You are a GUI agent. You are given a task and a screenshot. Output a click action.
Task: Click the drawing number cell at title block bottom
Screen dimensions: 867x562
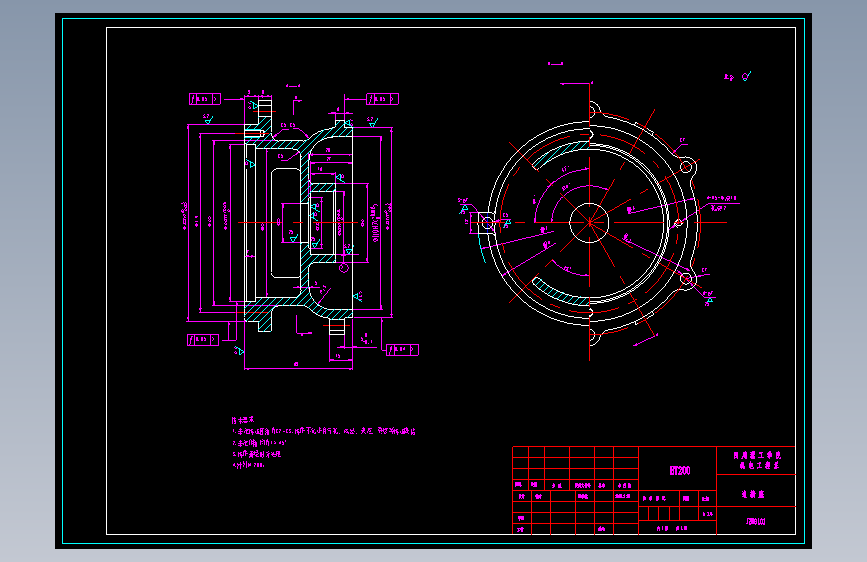pos(755,521)
